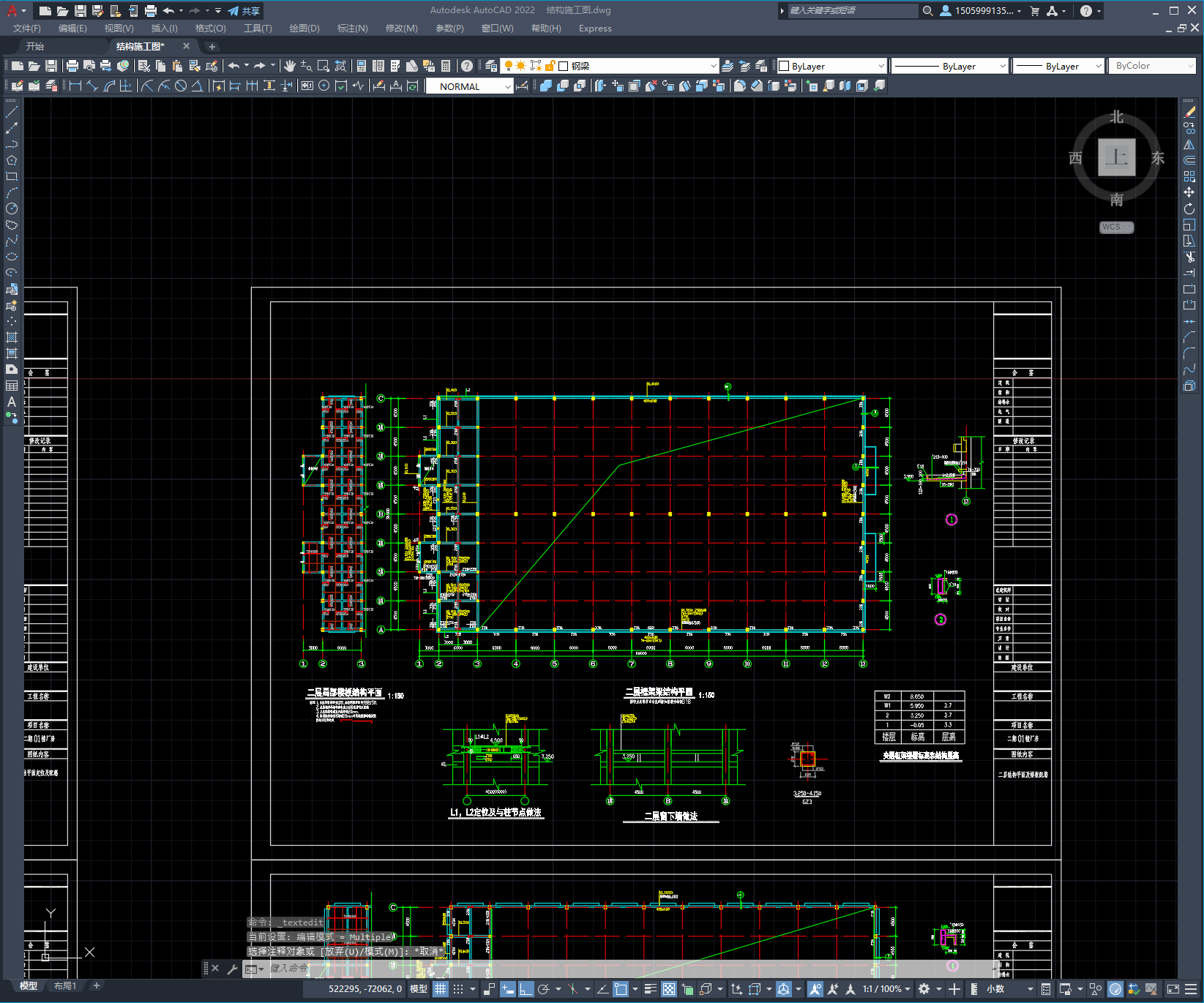Toggle layer freeze sun icon
The height and width of the screenshot is (1003, 1204).
(521, 66)
